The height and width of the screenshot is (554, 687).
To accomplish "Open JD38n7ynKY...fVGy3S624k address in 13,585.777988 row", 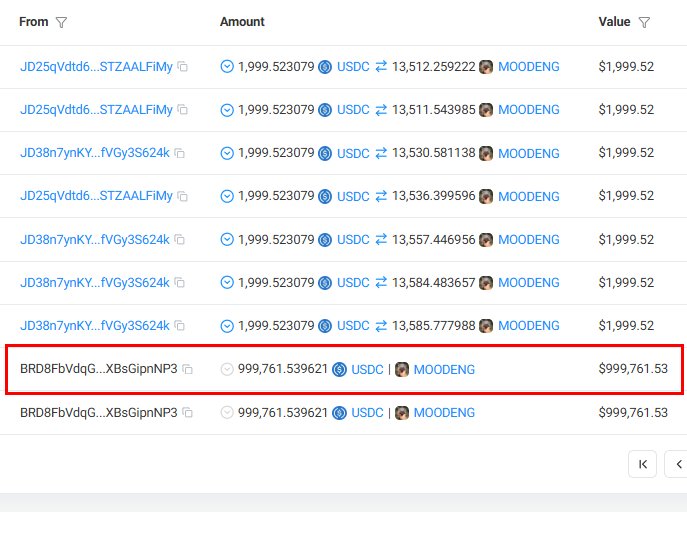I will coord(95,326).
